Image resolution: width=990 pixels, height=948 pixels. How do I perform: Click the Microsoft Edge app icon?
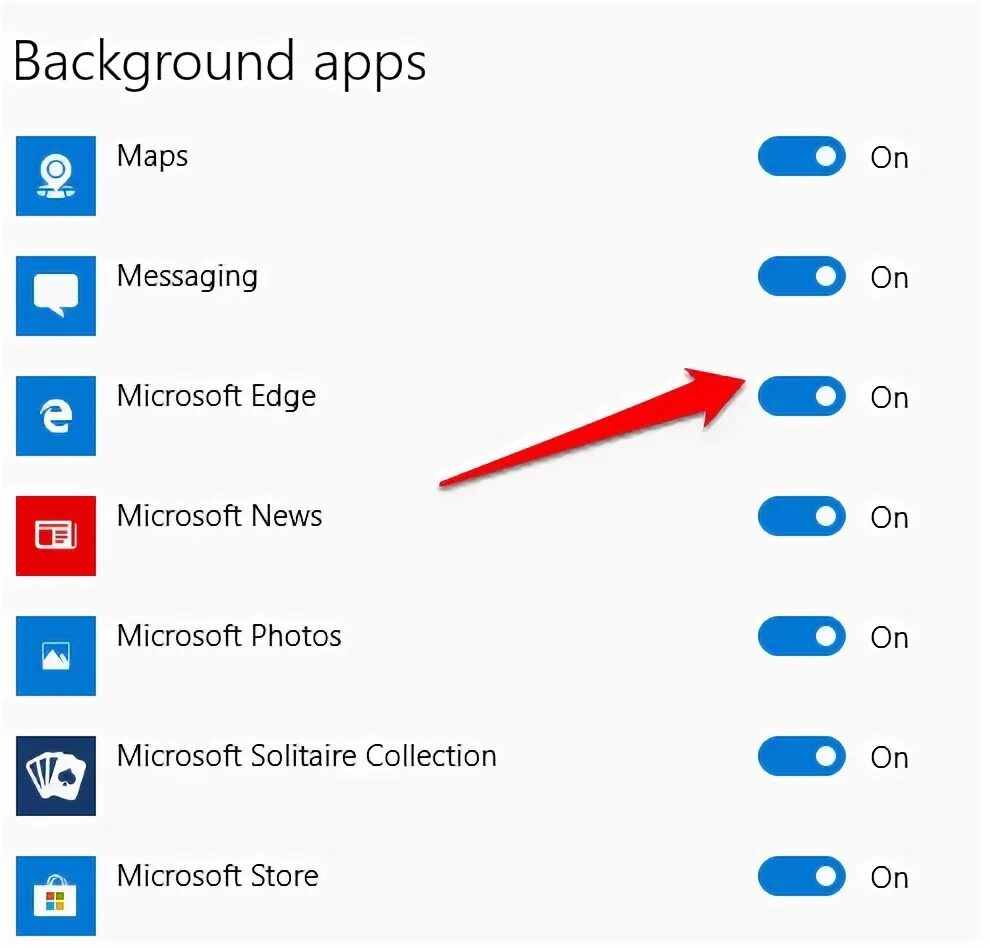coord(56,416)
